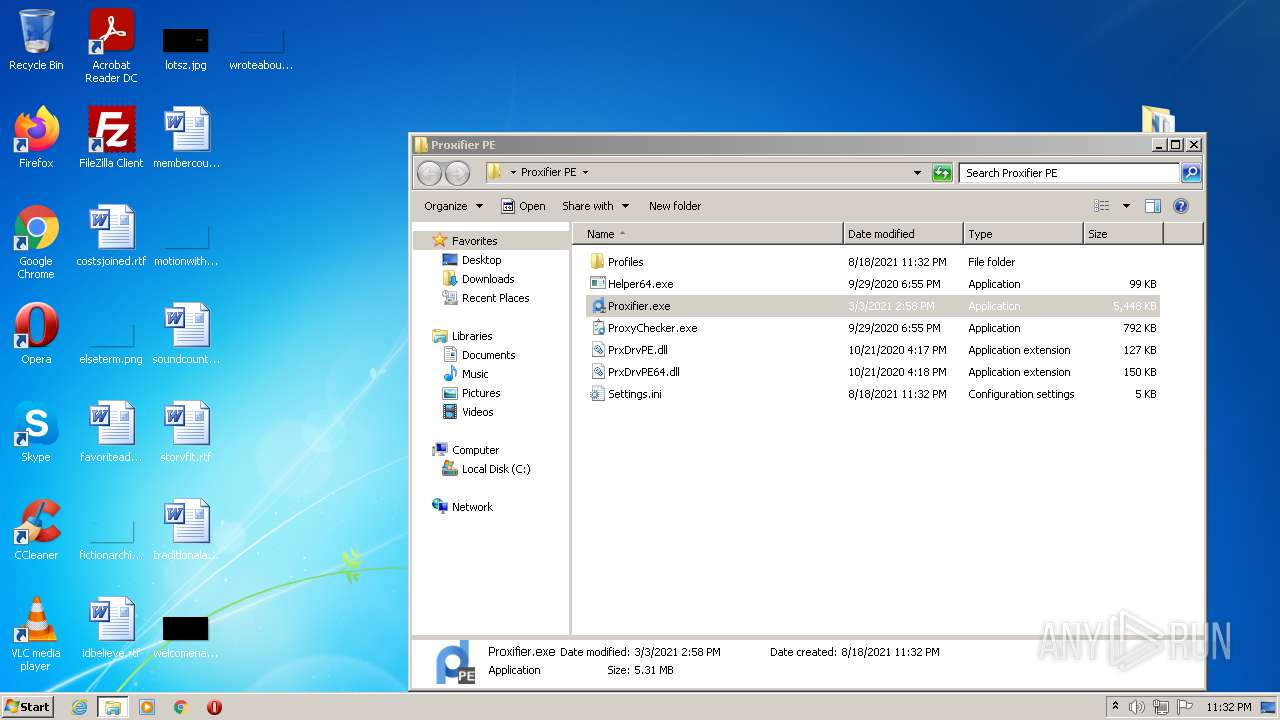The image size is (1280, 720).
Task: Open Internet Explorer from taskbar
Action: pos(80,707)
